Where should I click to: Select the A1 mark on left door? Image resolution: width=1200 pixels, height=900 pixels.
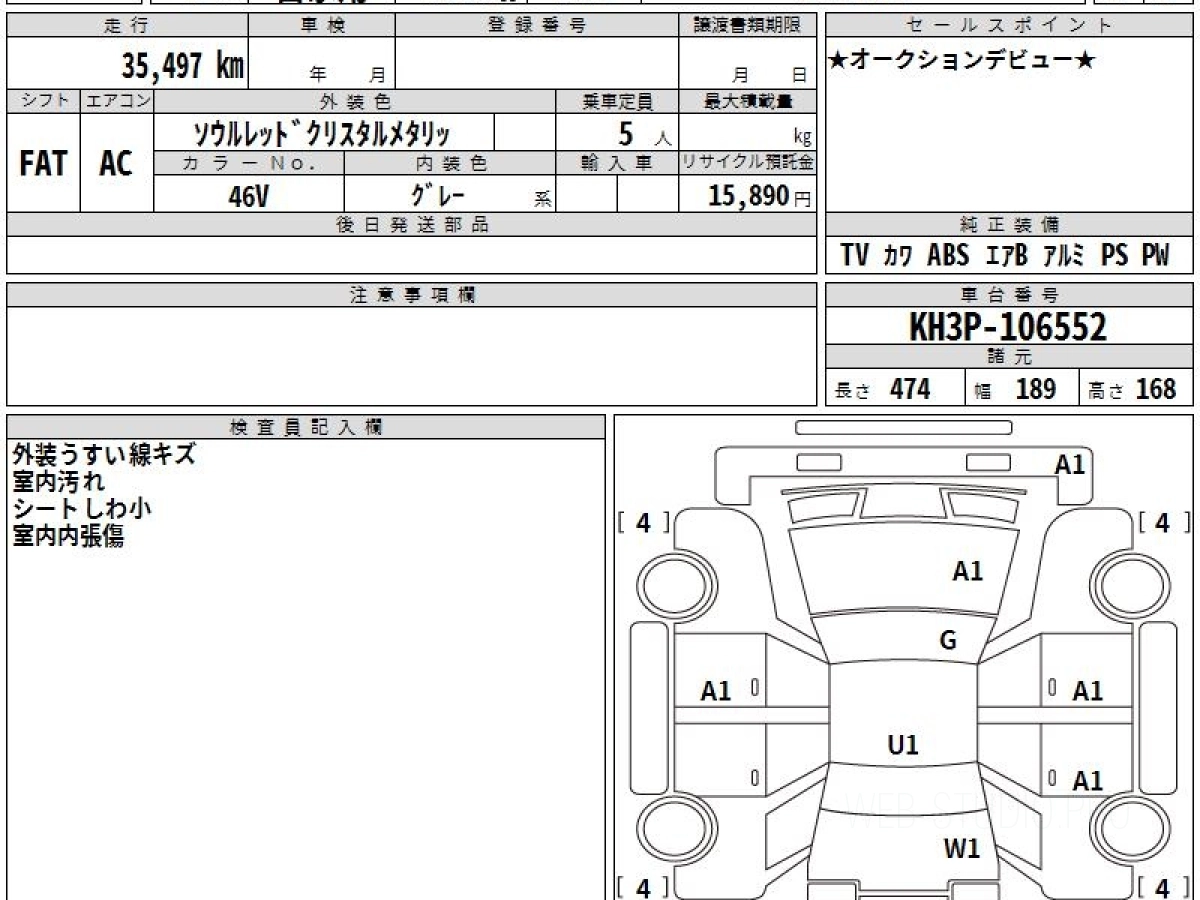click(716, 690)
